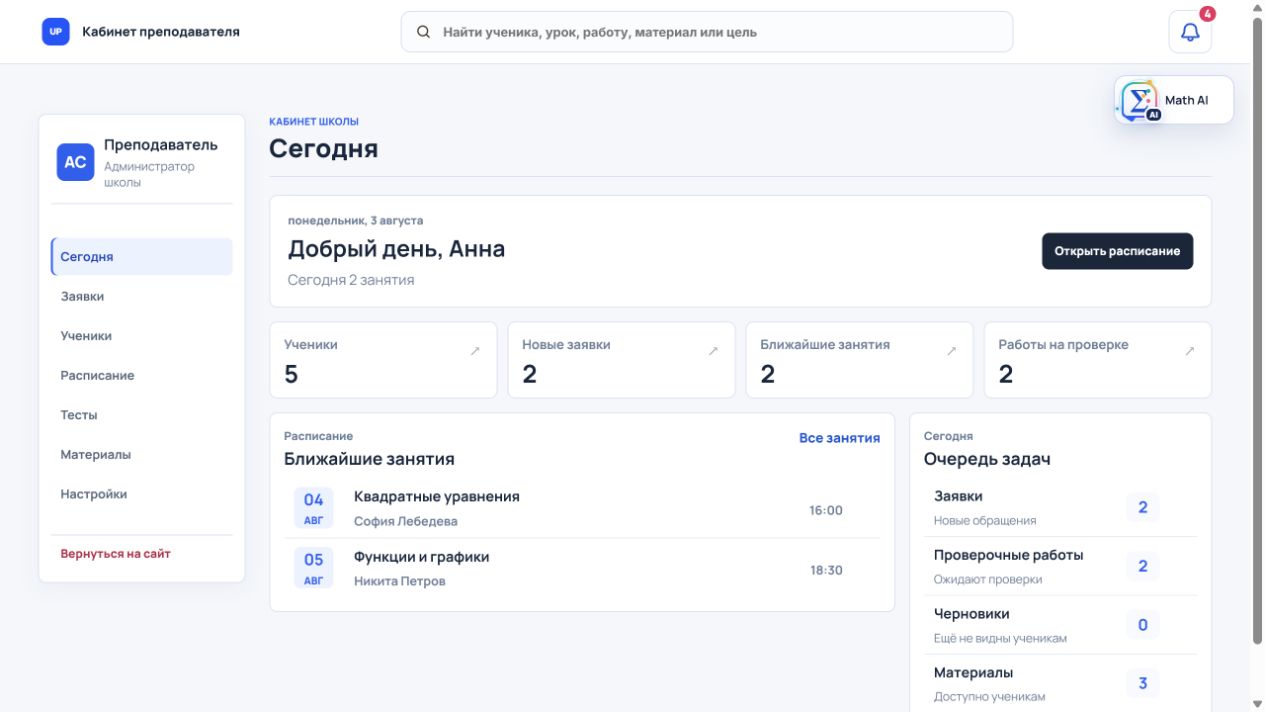Click the Добрый день, Анна greeting
Image resolution: width=1265 pixels, height=712 pixels.
click(396, 249)
